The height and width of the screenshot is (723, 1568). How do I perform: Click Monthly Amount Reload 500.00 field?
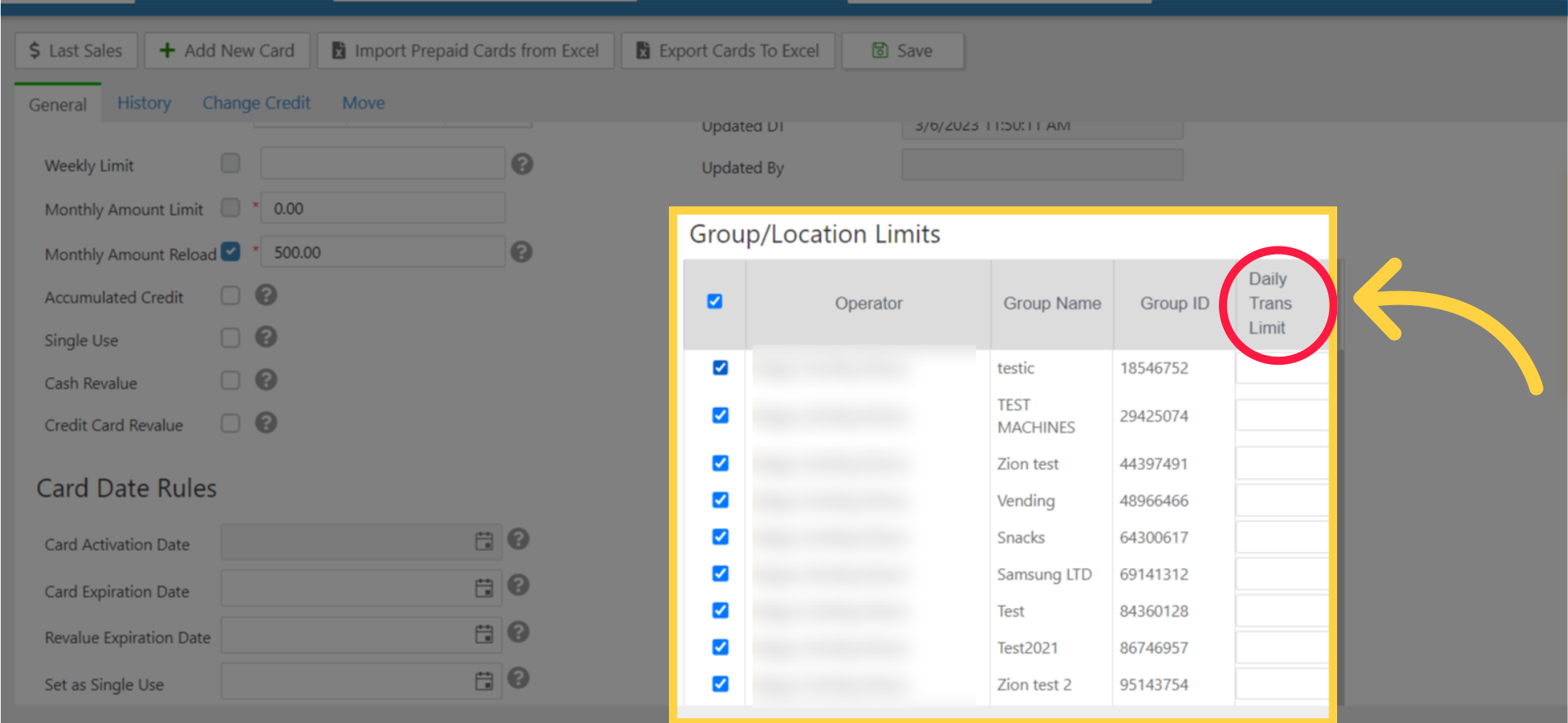(383, 252)
